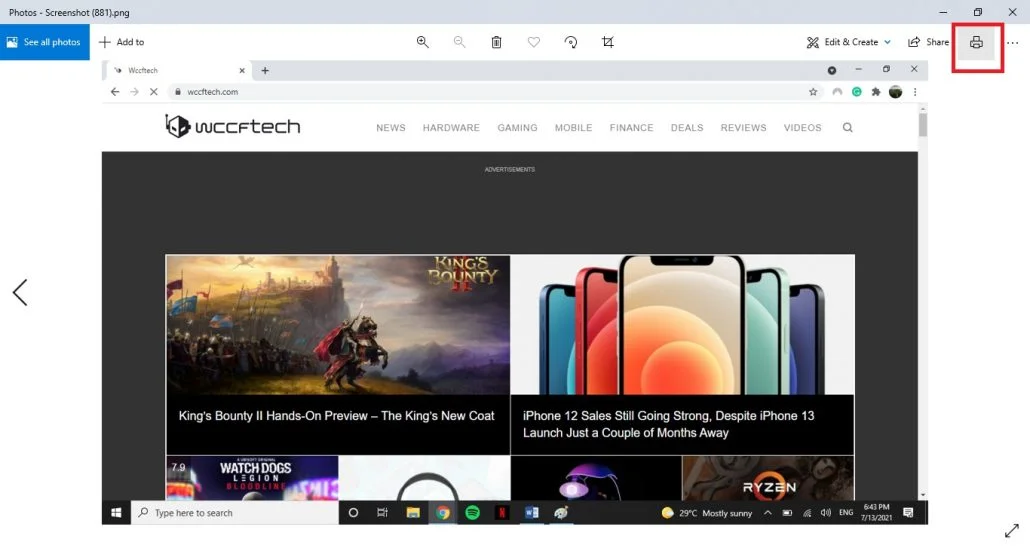The height and width of the screenshot is (548, 1030).
Task: Open the HARDWARE navigation item
Action: [x=451, y=127]
